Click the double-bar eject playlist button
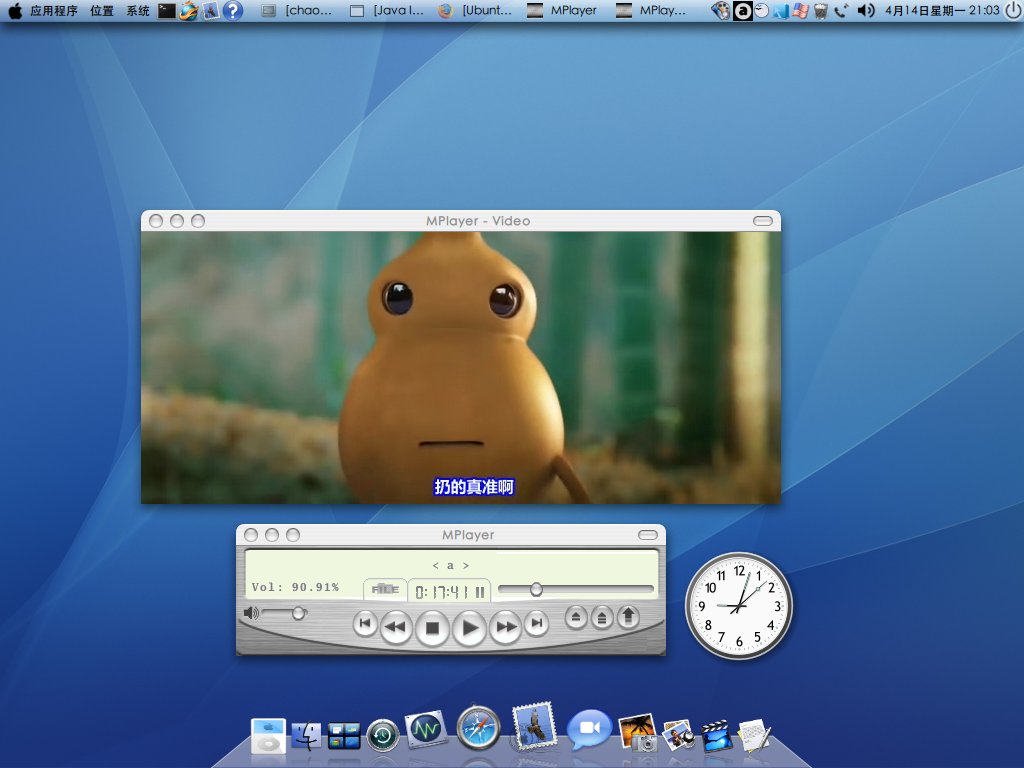Screen dimensions: 1024x768 [602, 617]
